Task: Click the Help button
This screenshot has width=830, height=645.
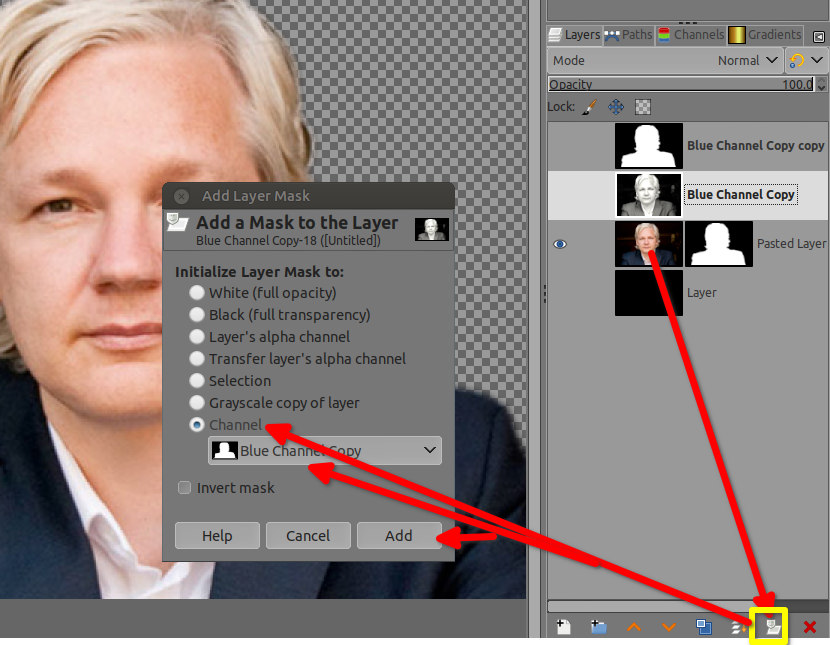Action: [x=217, y=535]
